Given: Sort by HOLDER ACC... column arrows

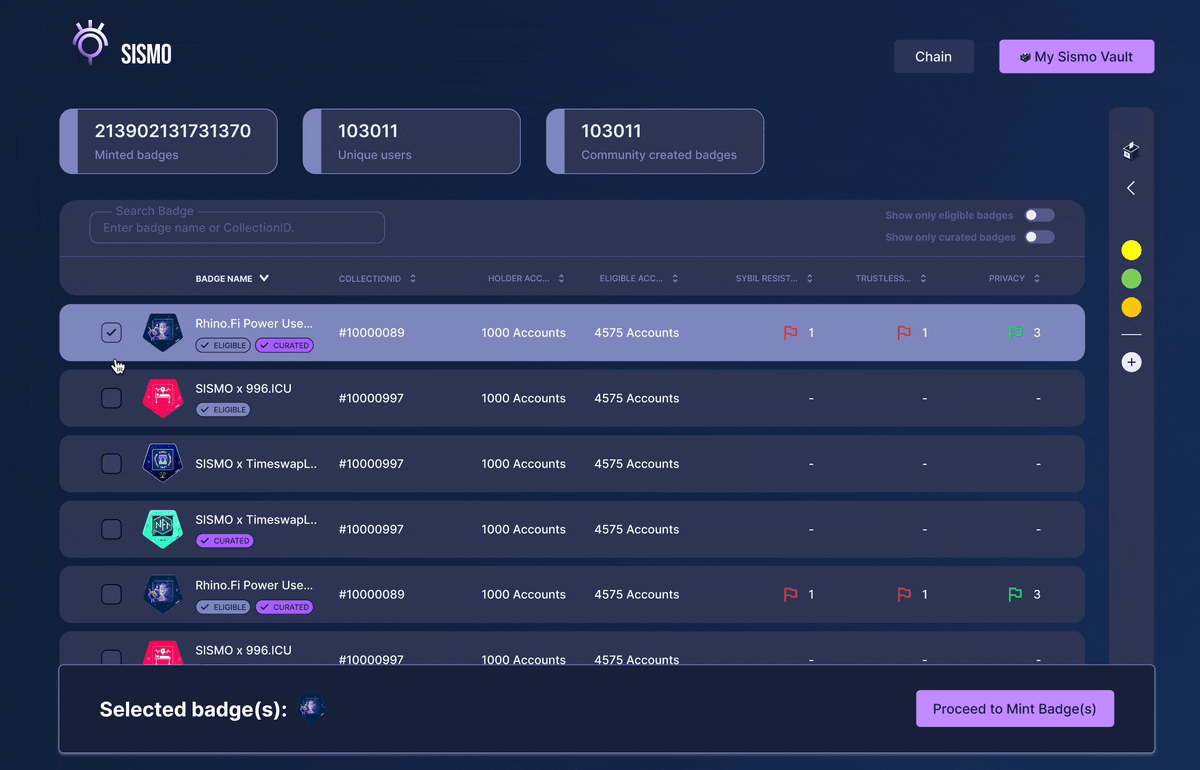Looking at the screenshot, I should click(561, 279).
